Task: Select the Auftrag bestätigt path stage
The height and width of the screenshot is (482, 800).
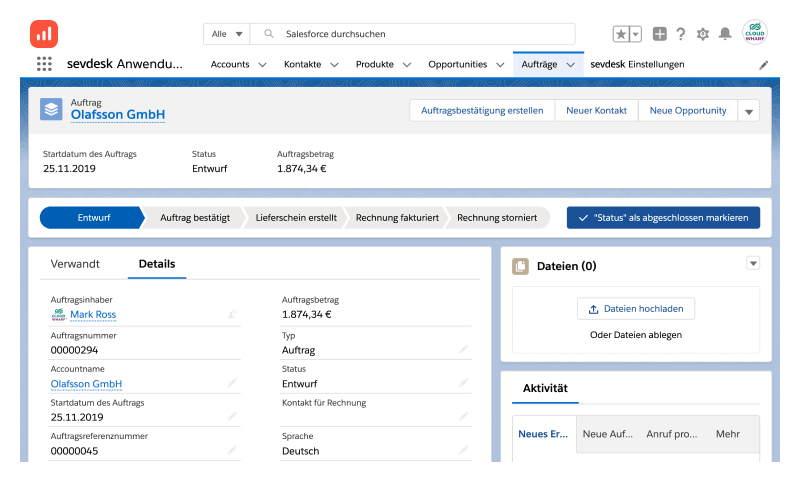Action: [195, 218]
